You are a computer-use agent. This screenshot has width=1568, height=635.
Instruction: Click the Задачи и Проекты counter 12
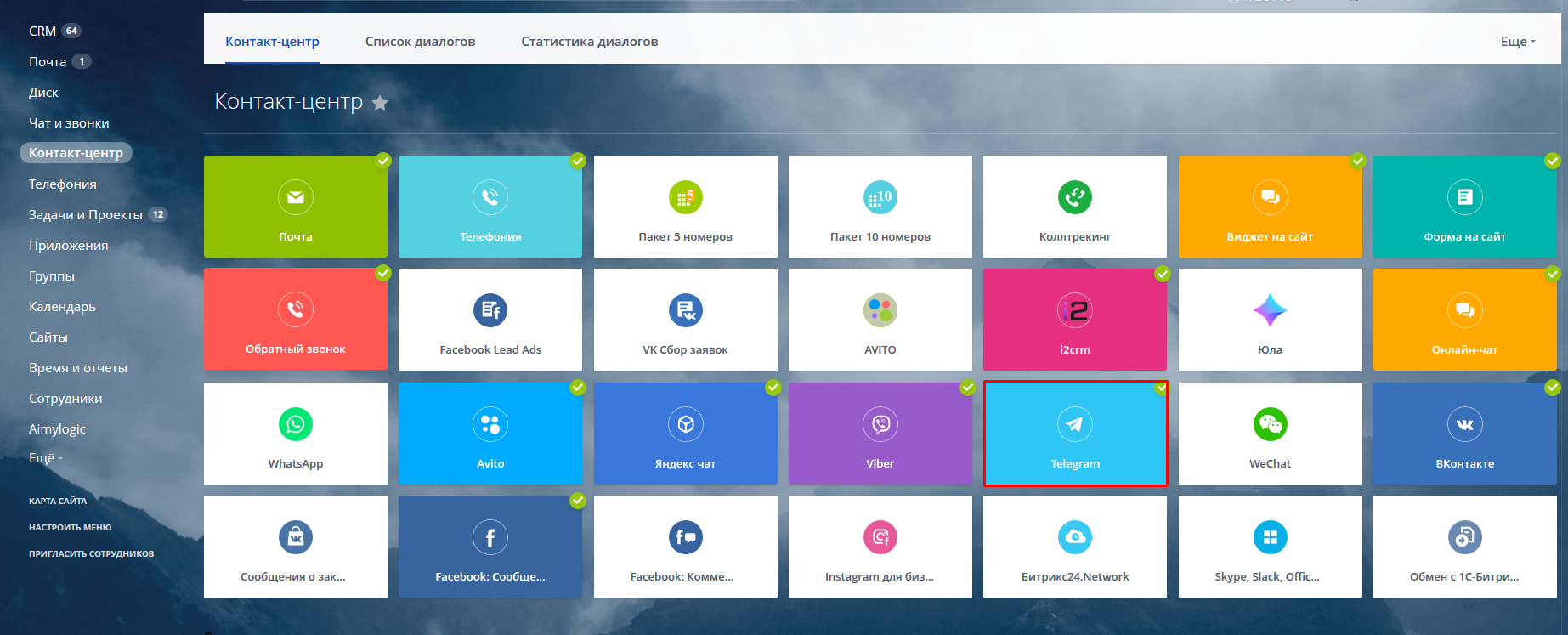tap(158, 215)
